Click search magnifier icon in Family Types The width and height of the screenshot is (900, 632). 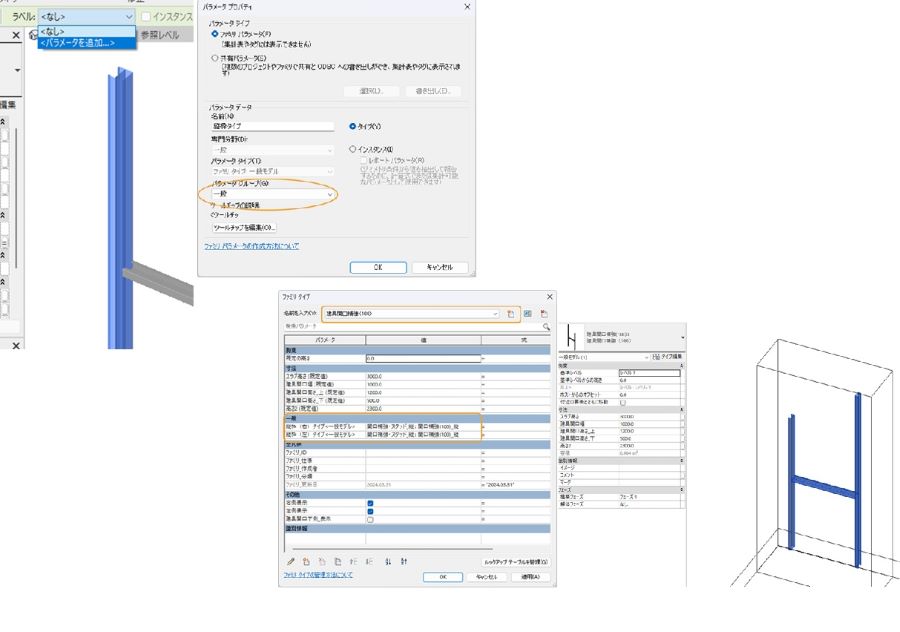546,327
